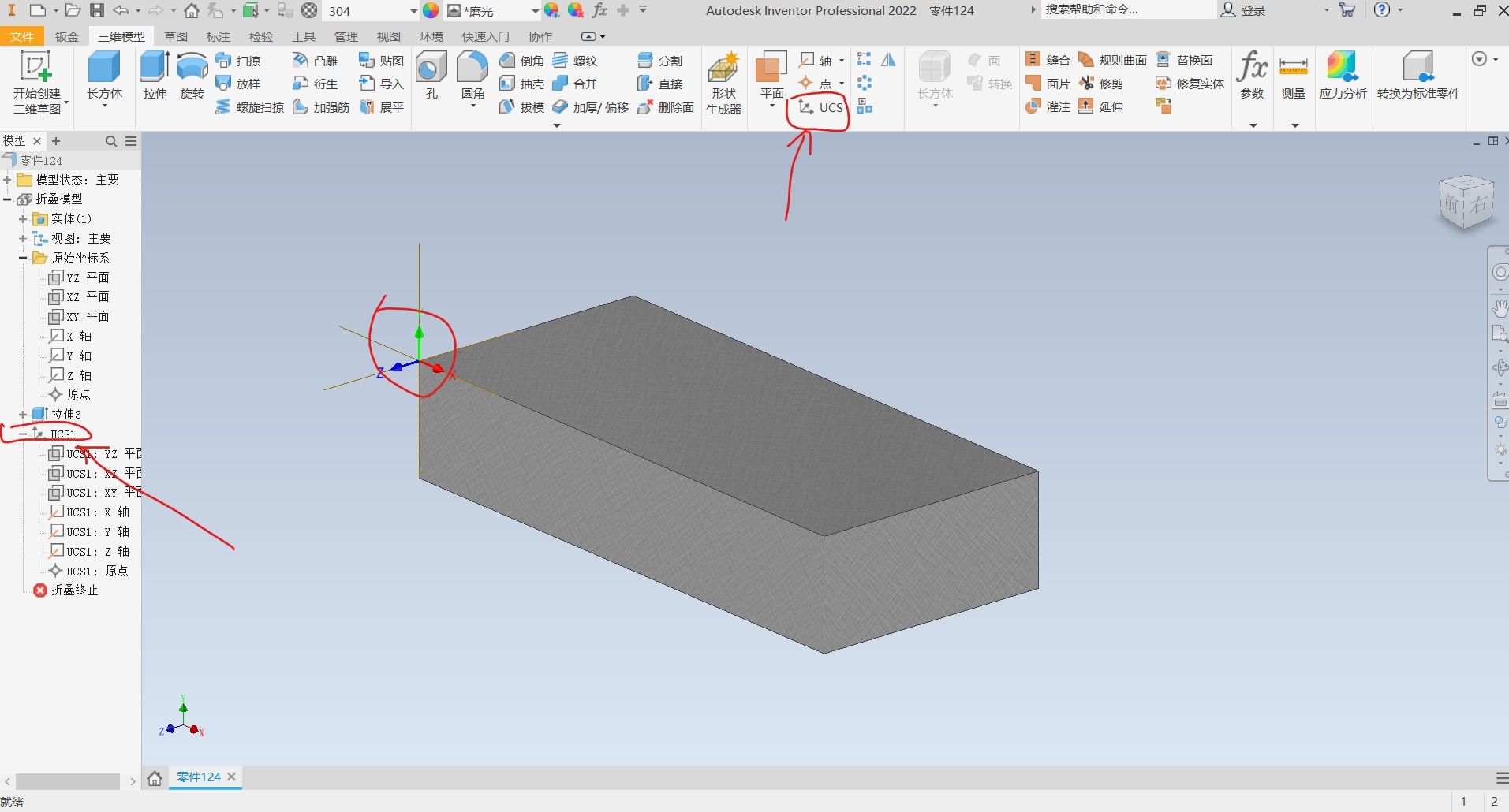Open the 检验 ribbon tab
1509x812 pixels.
click(261, 36)
